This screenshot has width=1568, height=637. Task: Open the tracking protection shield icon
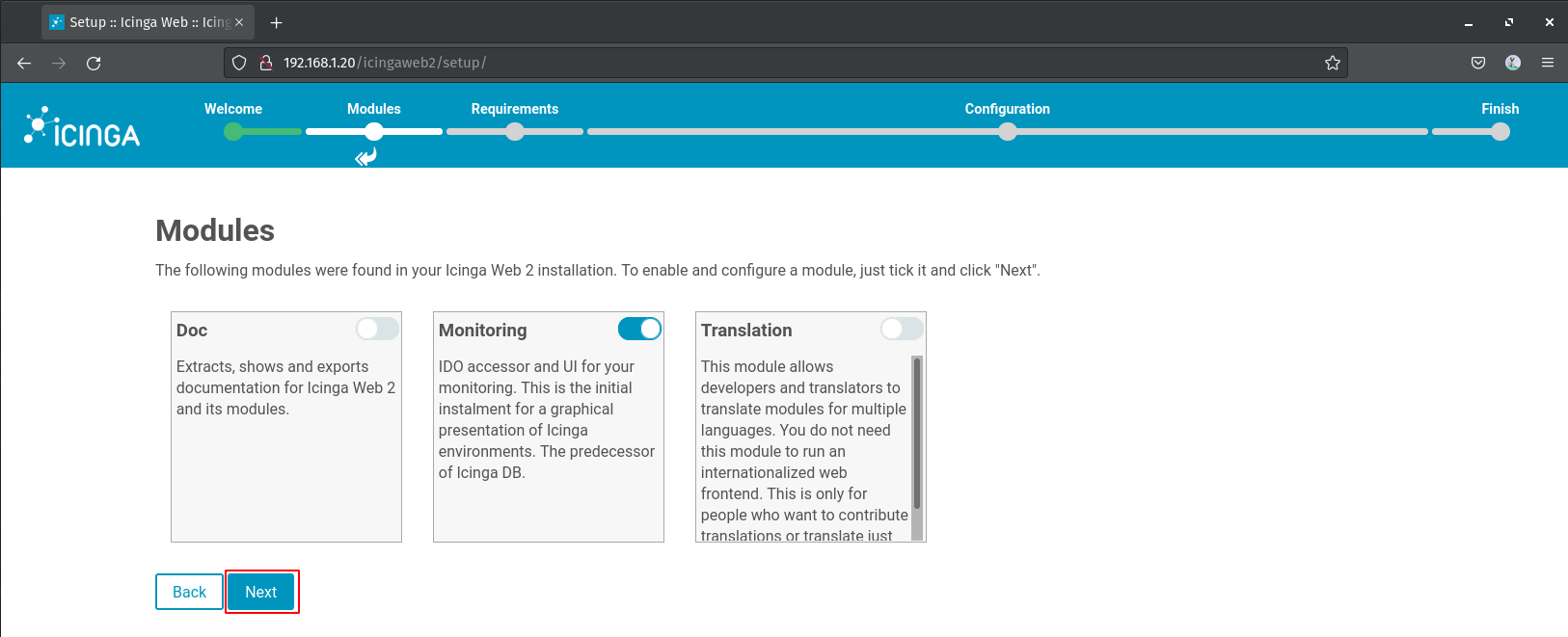click(239, 63)
